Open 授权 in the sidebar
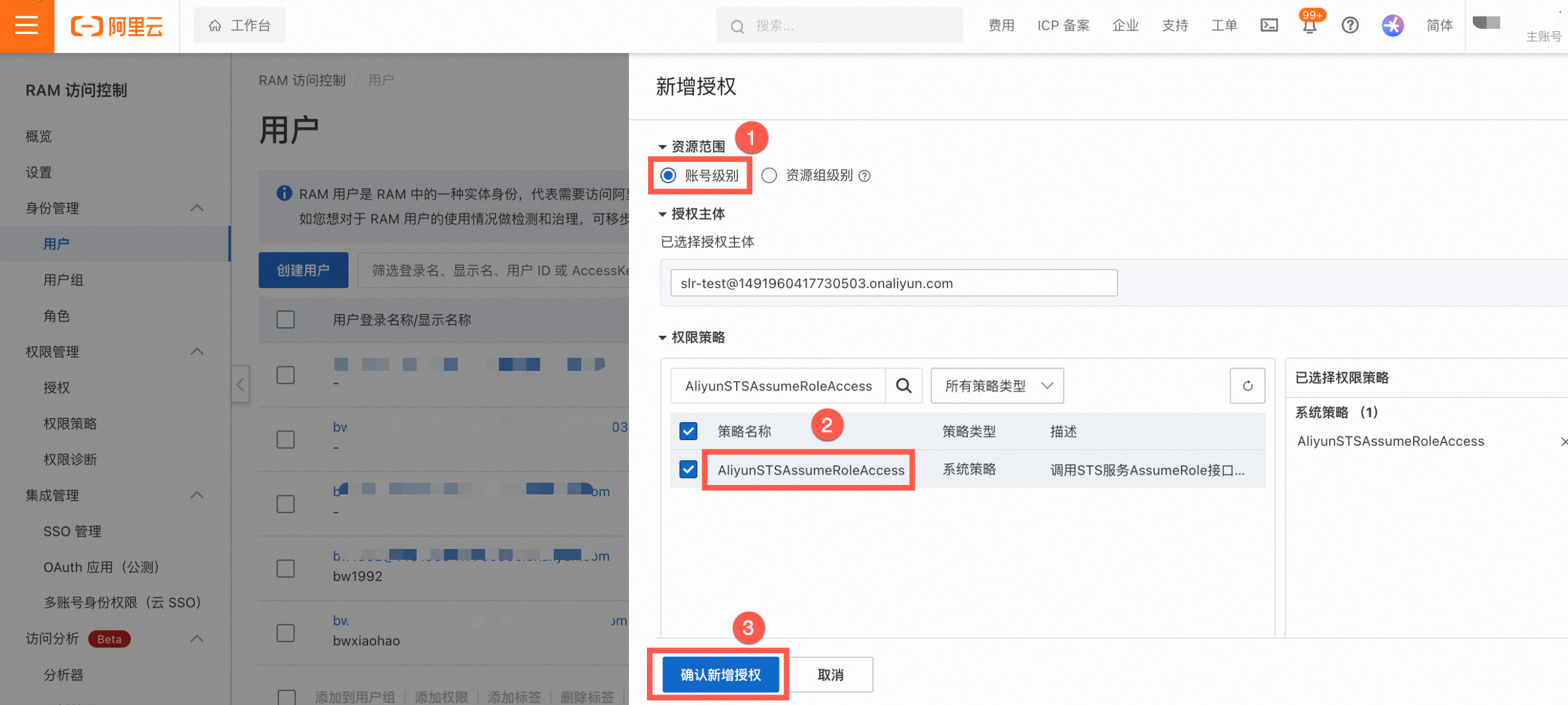 56,388
